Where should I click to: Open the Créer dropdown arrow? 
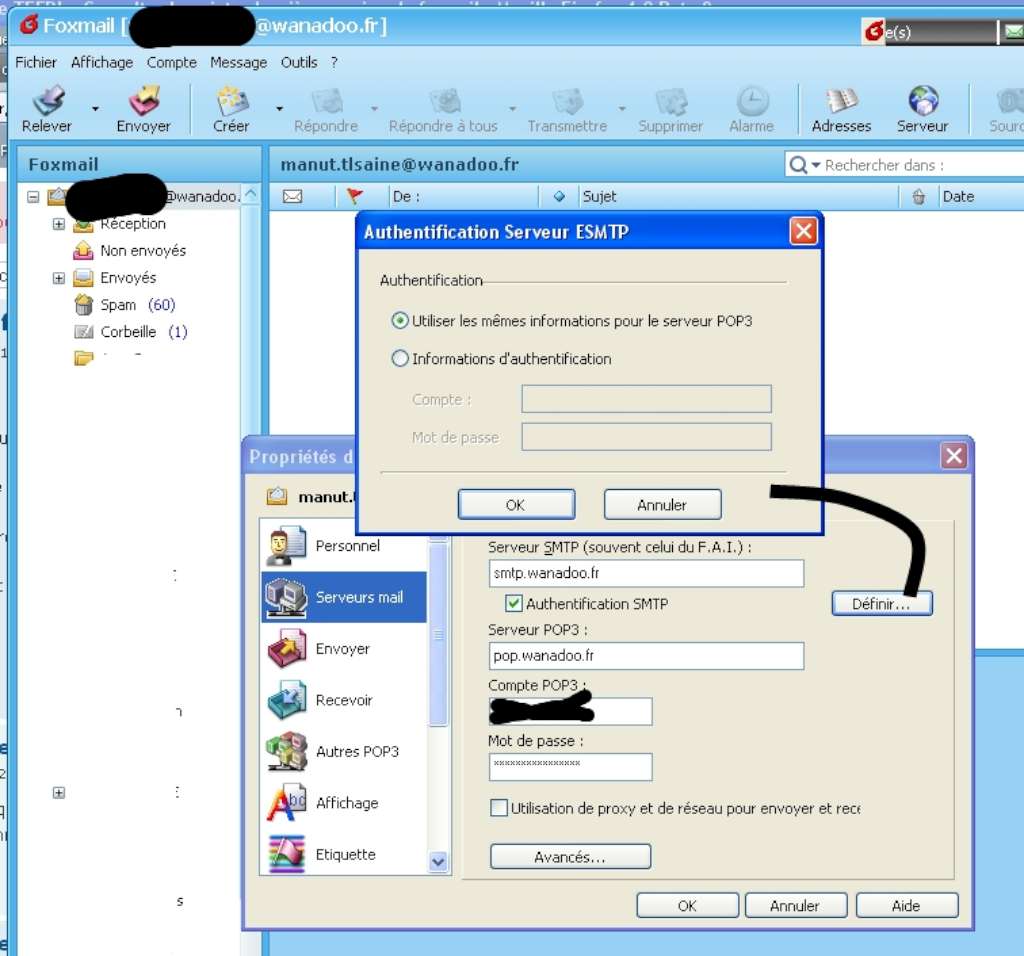pos(280,109)
